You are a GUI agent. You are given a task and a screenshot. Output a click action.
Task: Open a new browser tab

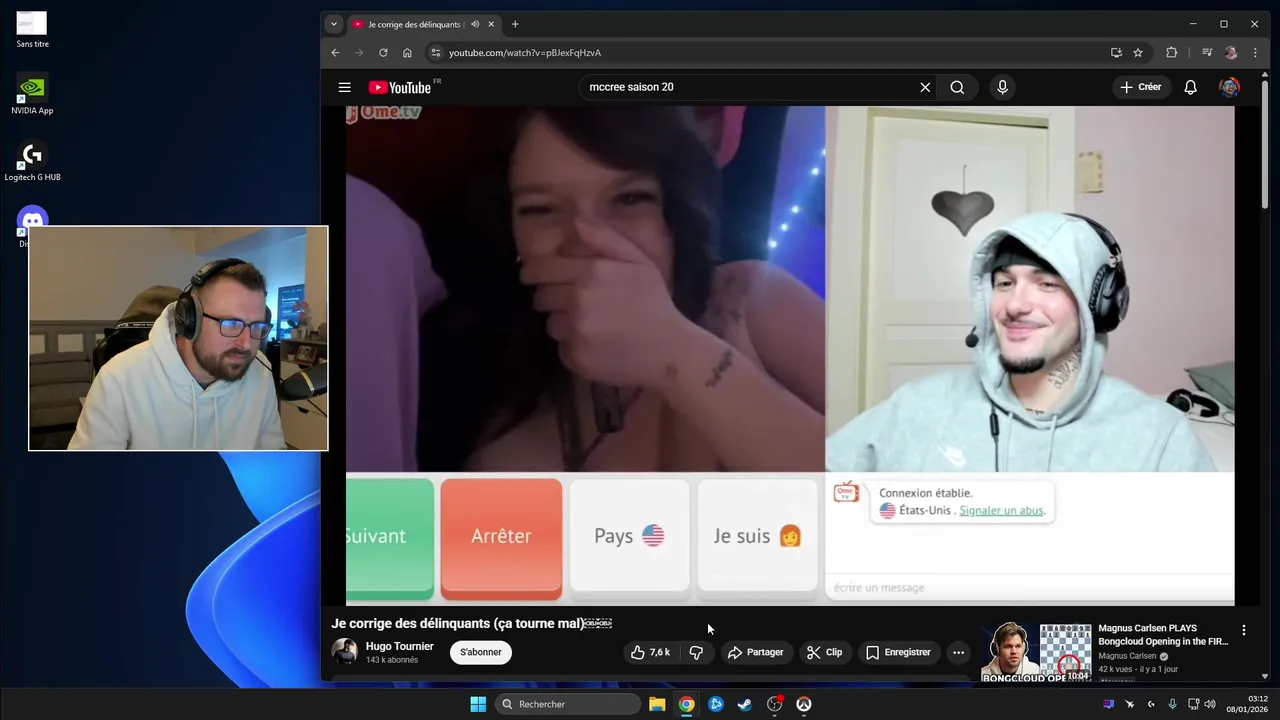pyautogui.click(x=515, y=24)
